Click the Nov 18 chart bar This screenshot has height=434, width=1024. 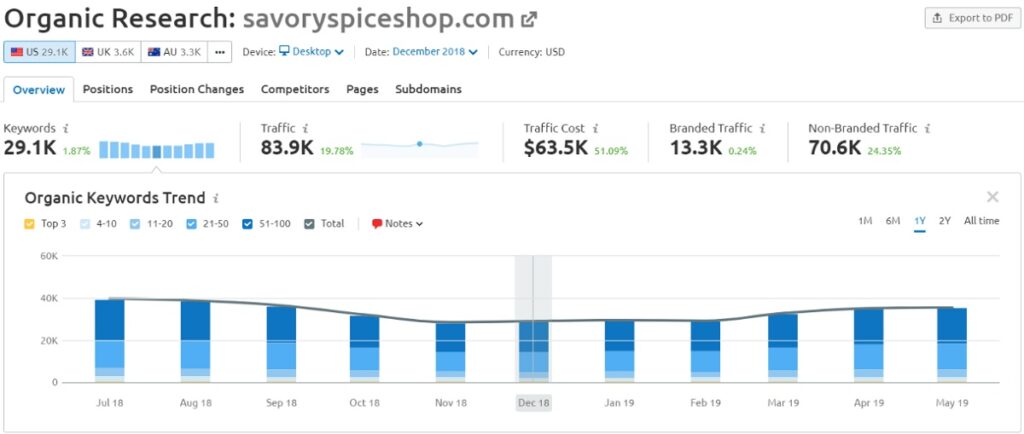point(451,352)
